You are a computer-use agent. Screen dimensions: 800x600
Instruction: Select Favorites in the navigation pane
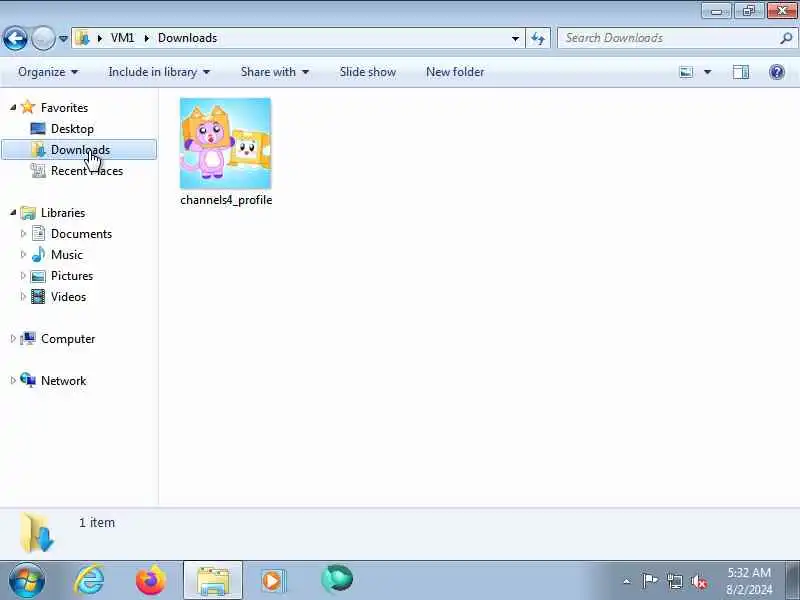pyautogui.click(x=64, y=108)
